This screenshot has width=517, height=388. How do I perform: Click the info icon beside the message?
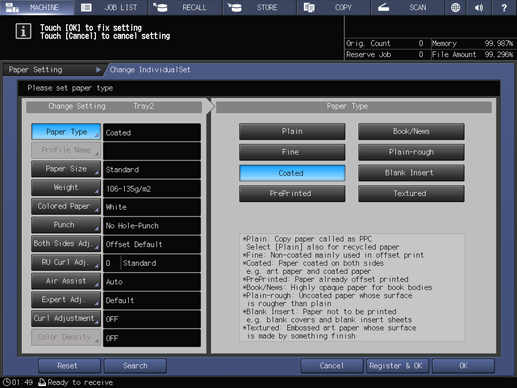point(23,31)
